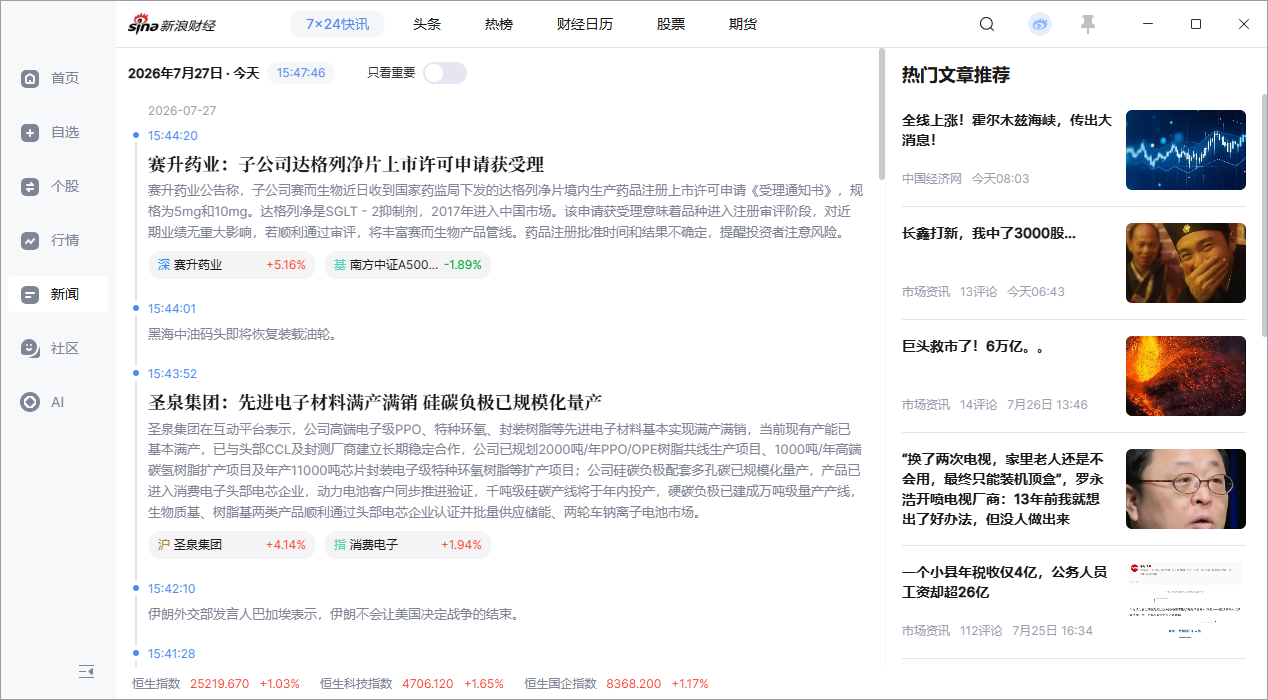Click the 伊朗外交部发言人巴加埃表示 news item
Image resolution: width=1268 pixels, height=700 pixels.
point(333,614)
